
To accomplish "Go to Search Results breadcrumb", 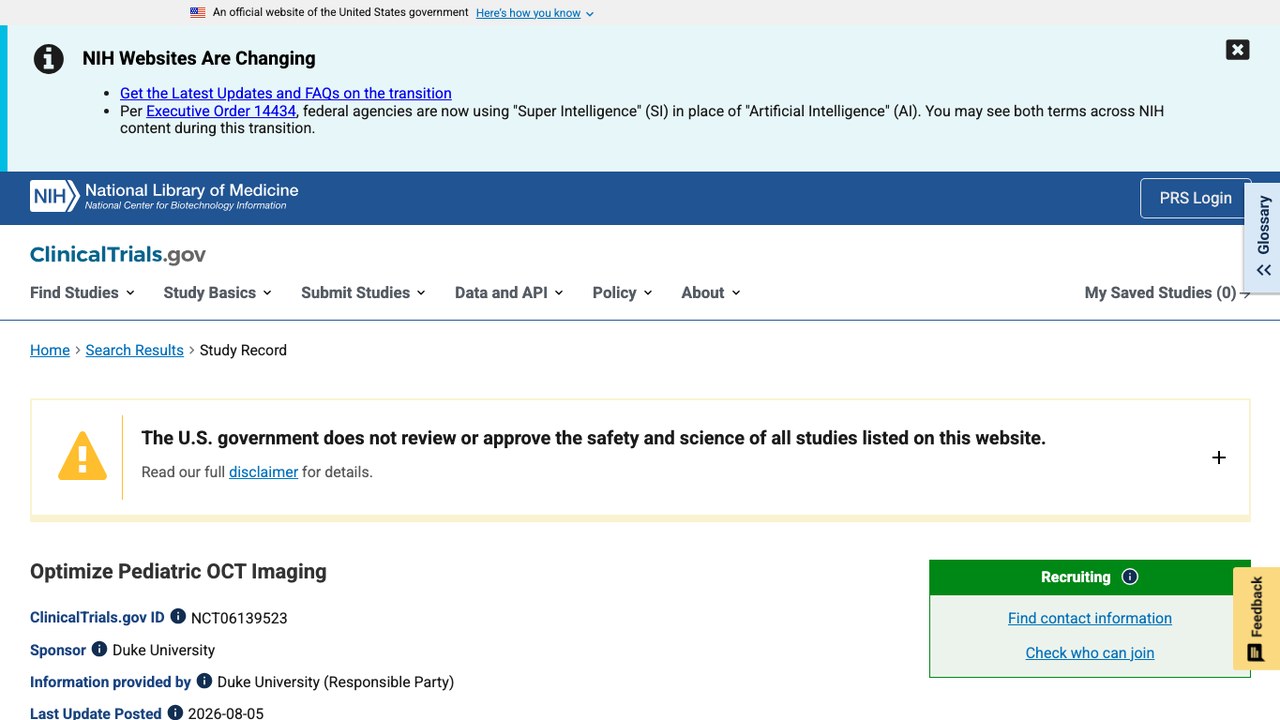I will (134, 350).
